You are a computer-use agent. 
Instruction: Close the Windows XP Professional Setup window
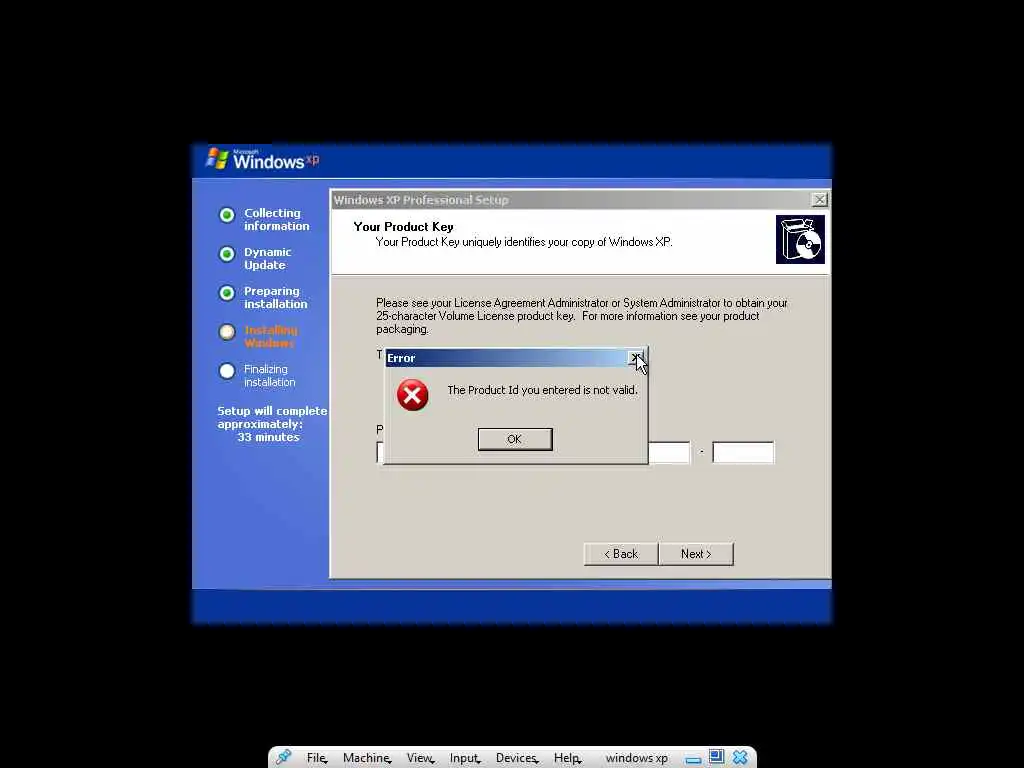(819, 200)
